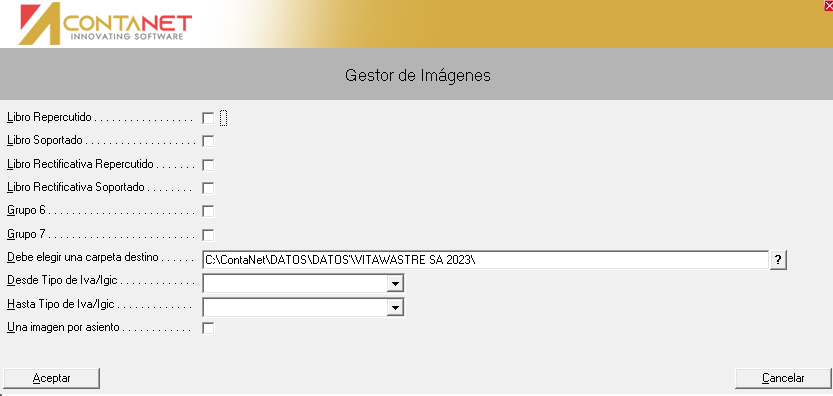Image resolution: width=833 pixels, height=396 pixels.
Task: Toggle the Libro Rectificativa Soportado checkbox
Action: 208,188
